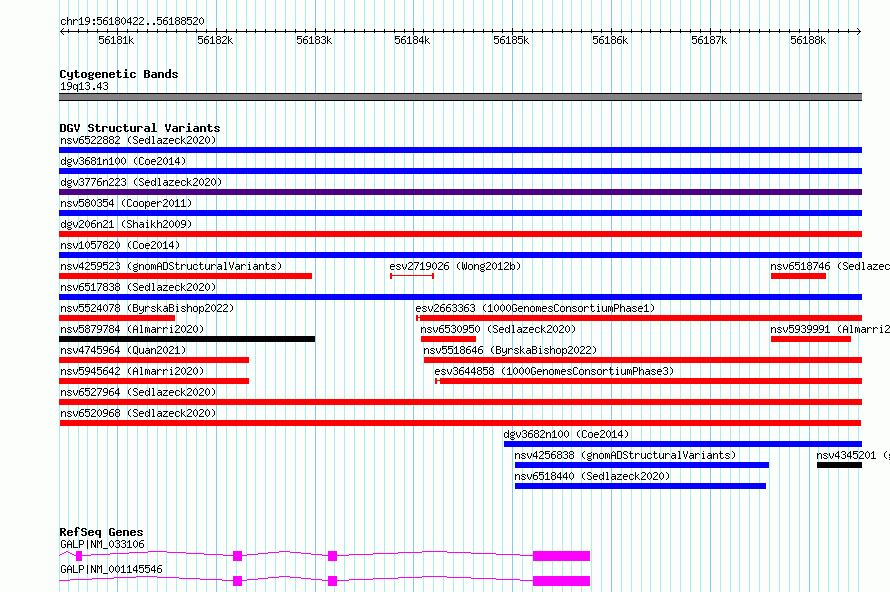
Task: Click the 19q13.43 cytogenetic band bar
Action: pyautogui.click(x=460, y=97)
